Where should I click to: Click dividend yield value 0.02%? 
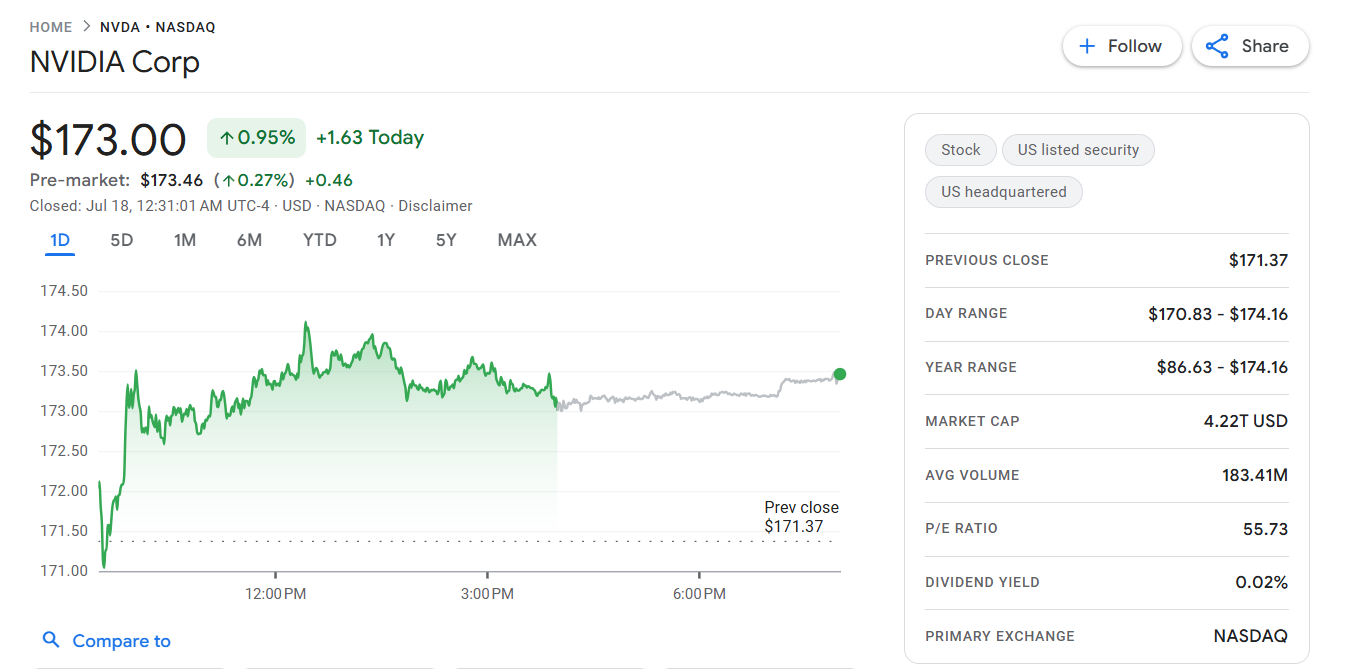pyautogui.click(x=1261, y=582)
